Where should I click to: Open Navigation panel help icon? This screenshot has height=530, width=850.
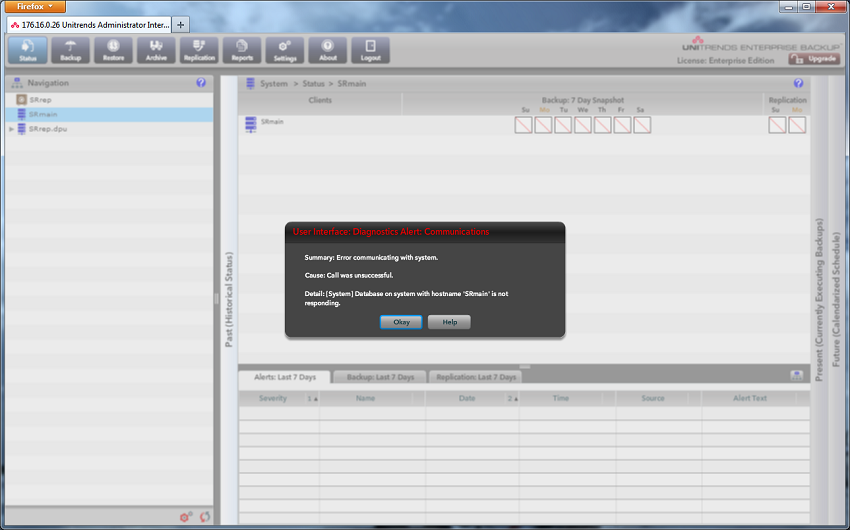(x=201, y=82)
